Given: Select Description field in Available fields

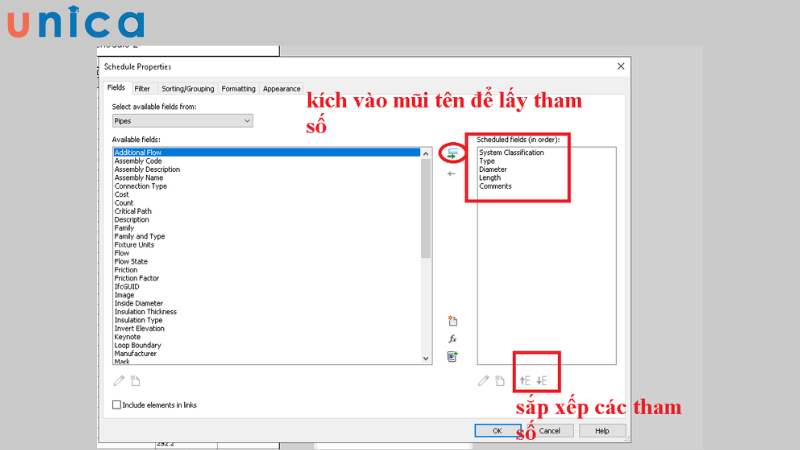Looking at the screenshot, I should pyautogui.click(x=132, y=219).
